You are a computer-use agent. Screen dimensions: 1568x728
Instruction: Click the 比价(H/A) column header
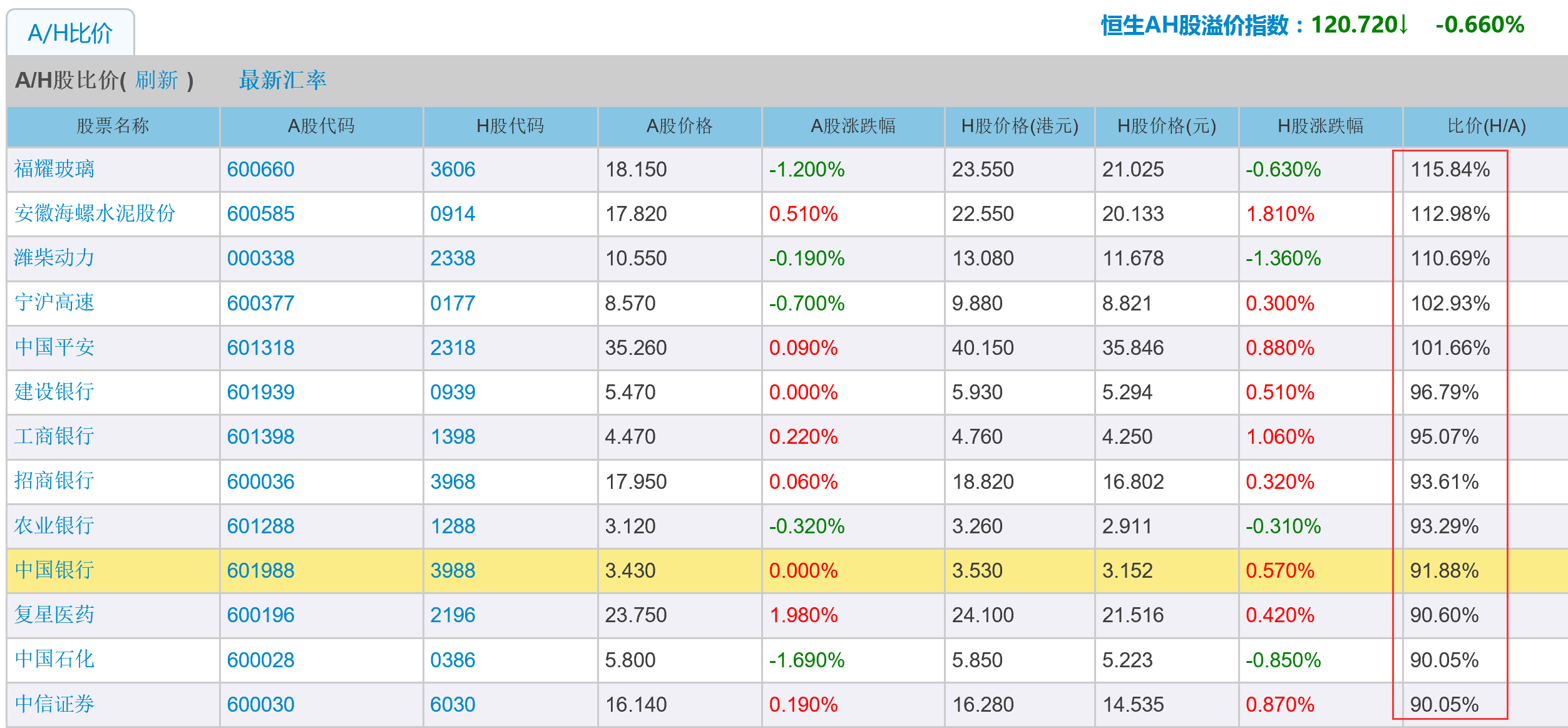click(x=1486, y=126)
